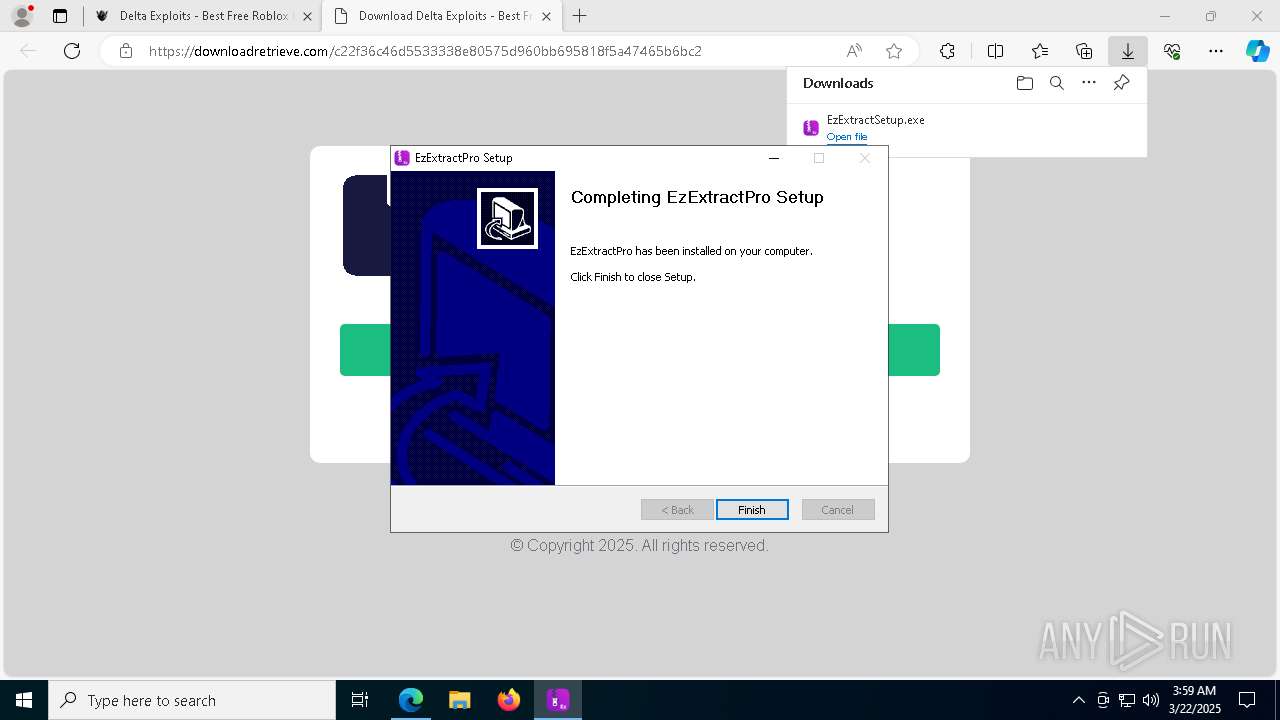Close the Delta Exploits first tab
Viewport: 1280px width, 720px height.
[307, 16]
